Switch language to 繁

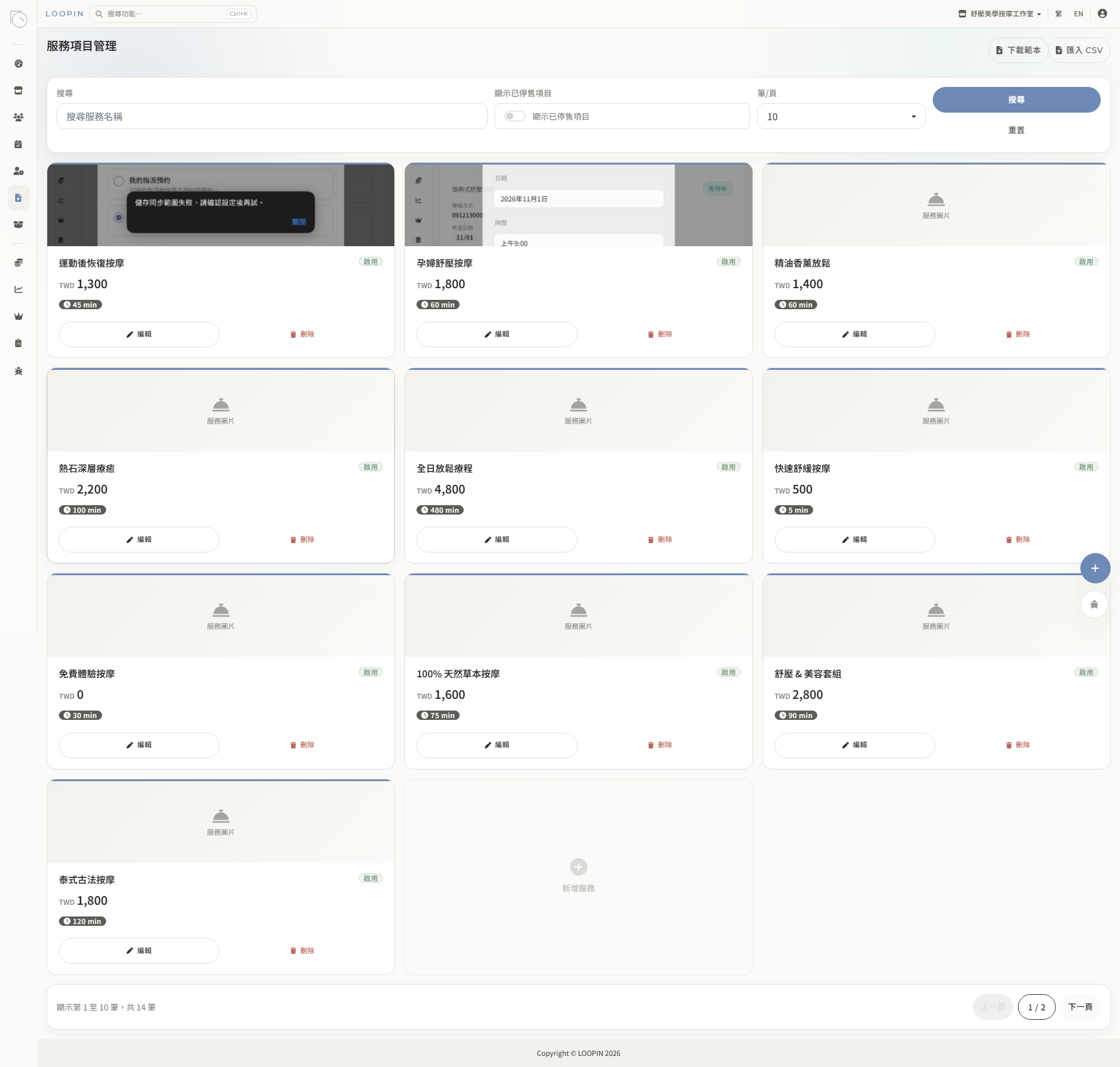[1059, 14]
